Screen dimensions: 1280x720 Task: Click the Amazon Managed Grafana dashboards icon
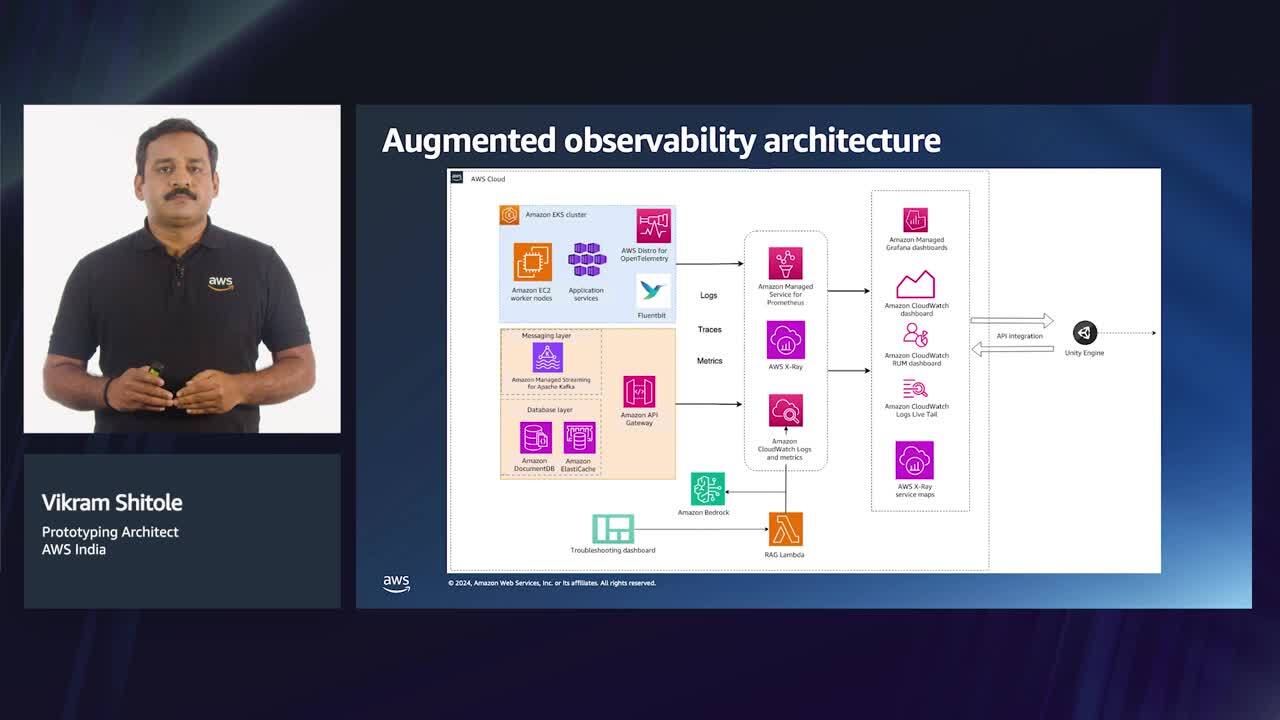coord(915,220)
